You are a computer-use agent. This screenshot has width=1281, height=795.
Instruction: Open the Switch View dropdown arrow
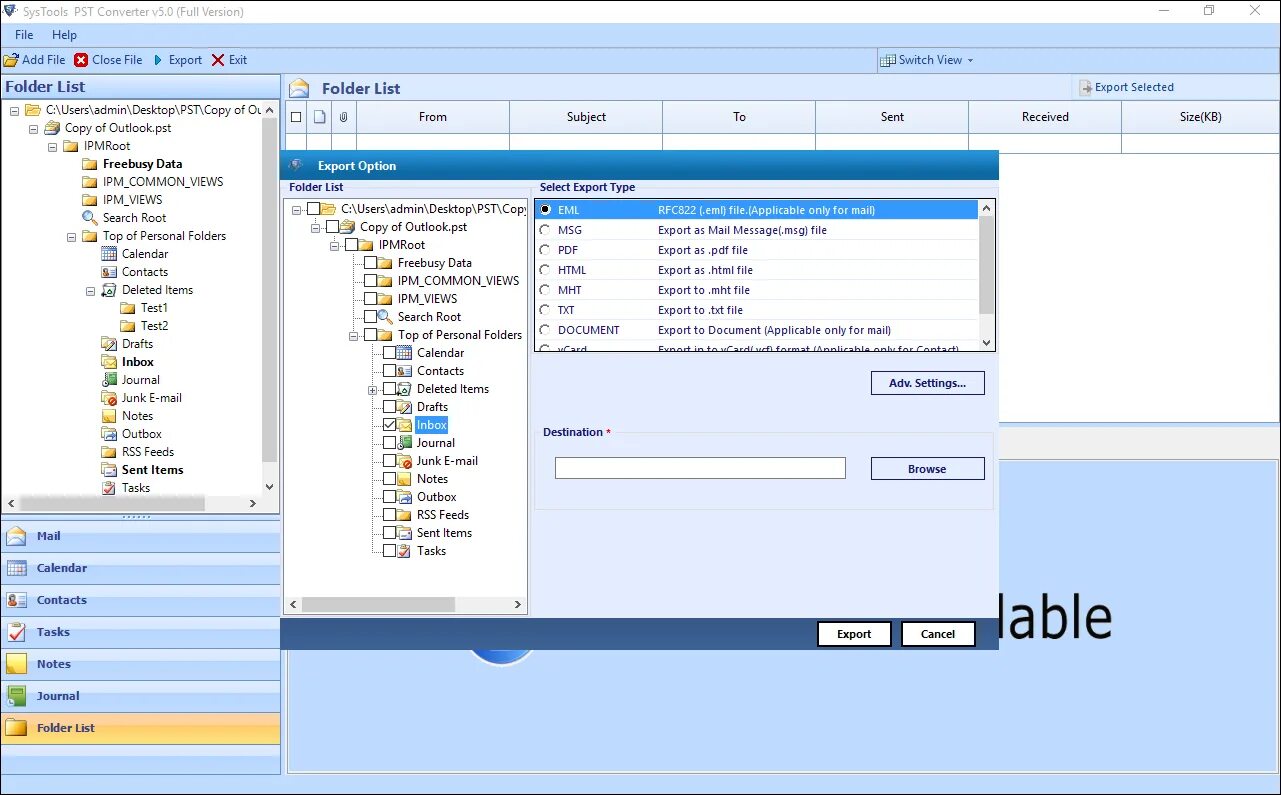coord(970,60)
